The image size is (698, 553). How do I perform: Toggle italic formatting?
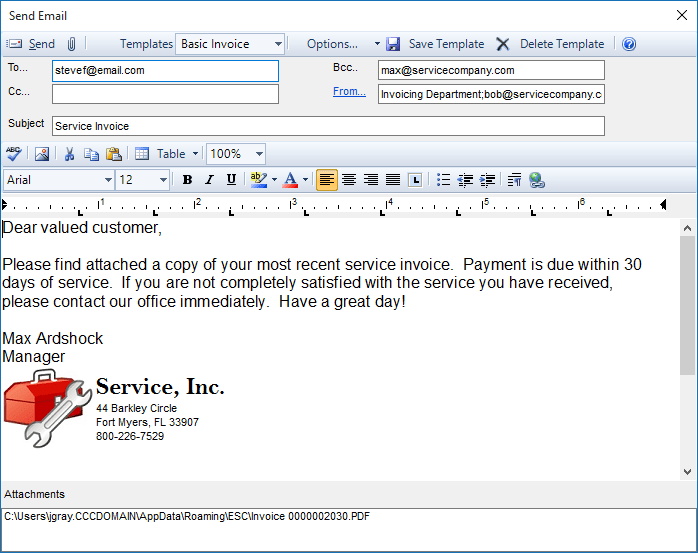coord(209,180)
